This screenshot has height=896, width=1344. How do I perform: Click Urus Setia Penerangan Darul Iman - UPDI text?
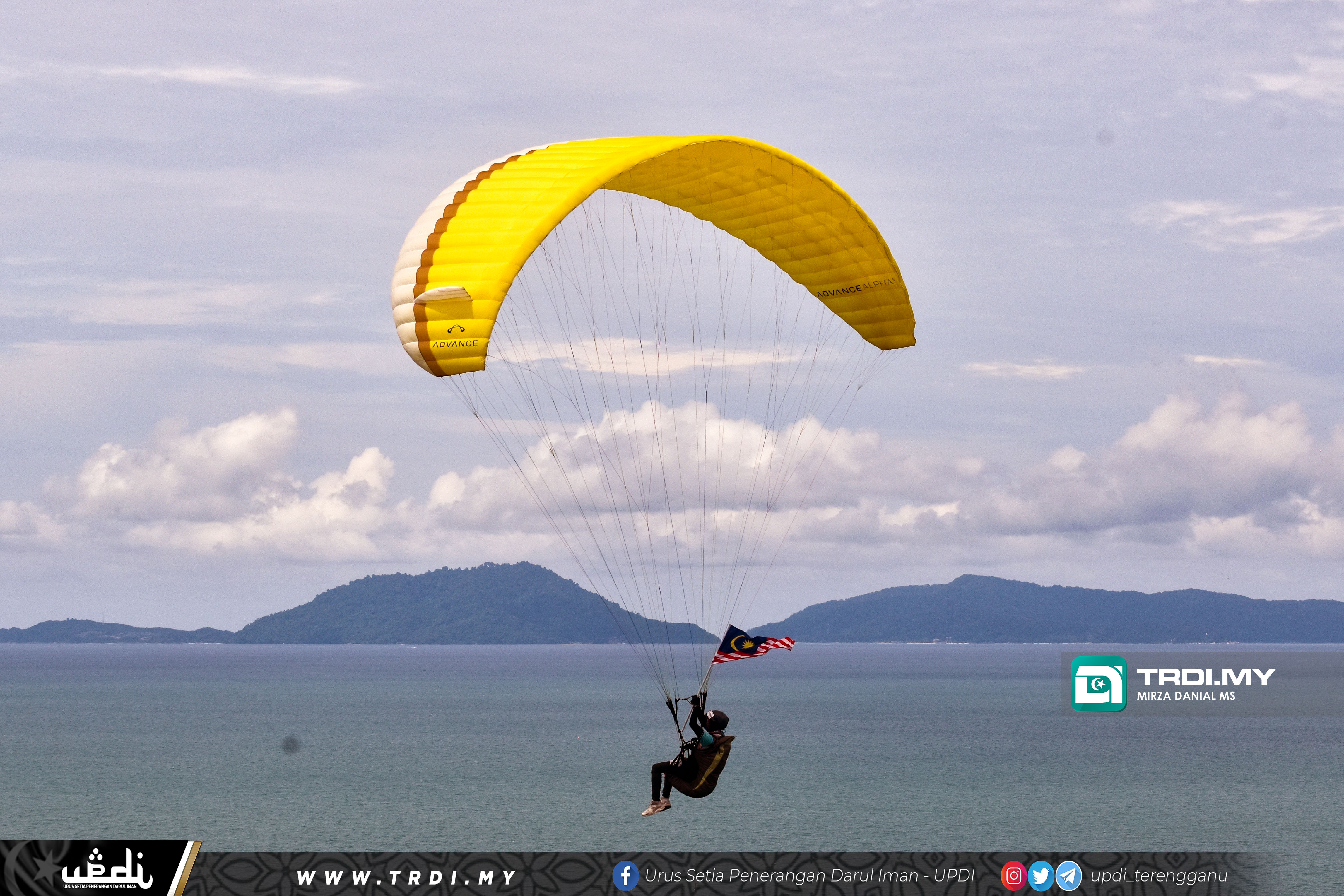809,876
